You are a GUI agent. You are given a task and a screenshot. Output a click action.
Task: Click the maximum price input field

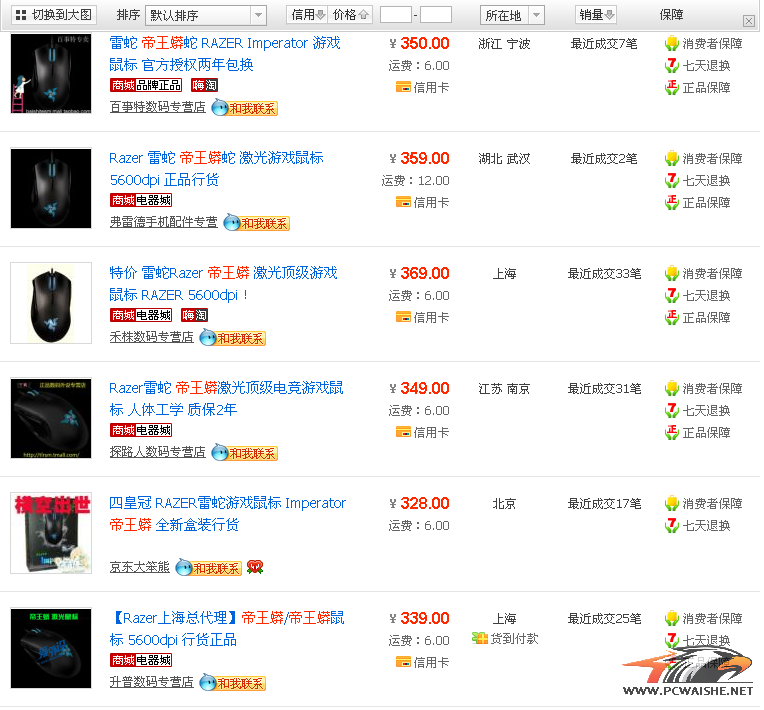point(436,15)
